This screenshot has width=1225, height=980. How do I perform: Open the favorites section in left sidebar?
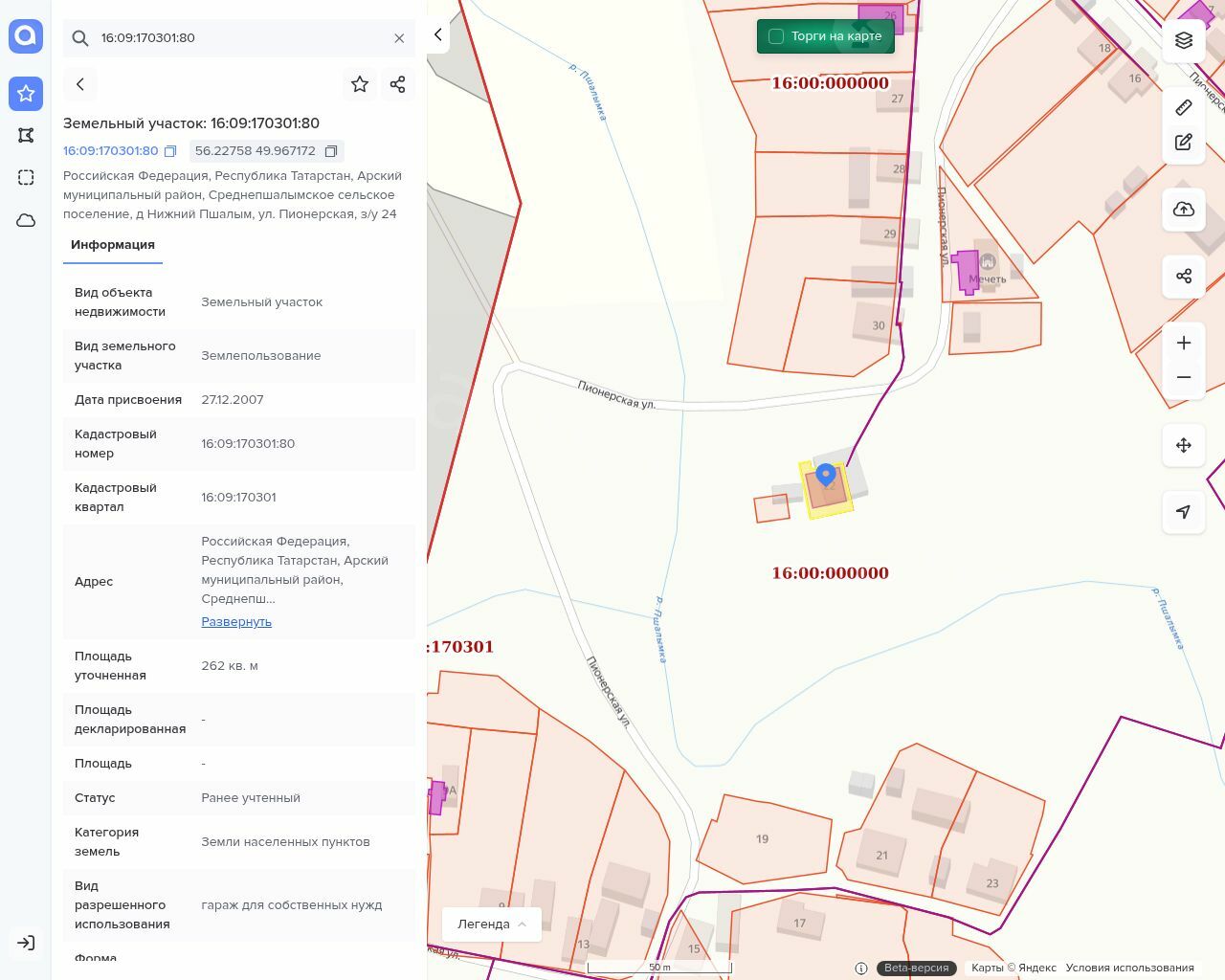click(26, 94)
